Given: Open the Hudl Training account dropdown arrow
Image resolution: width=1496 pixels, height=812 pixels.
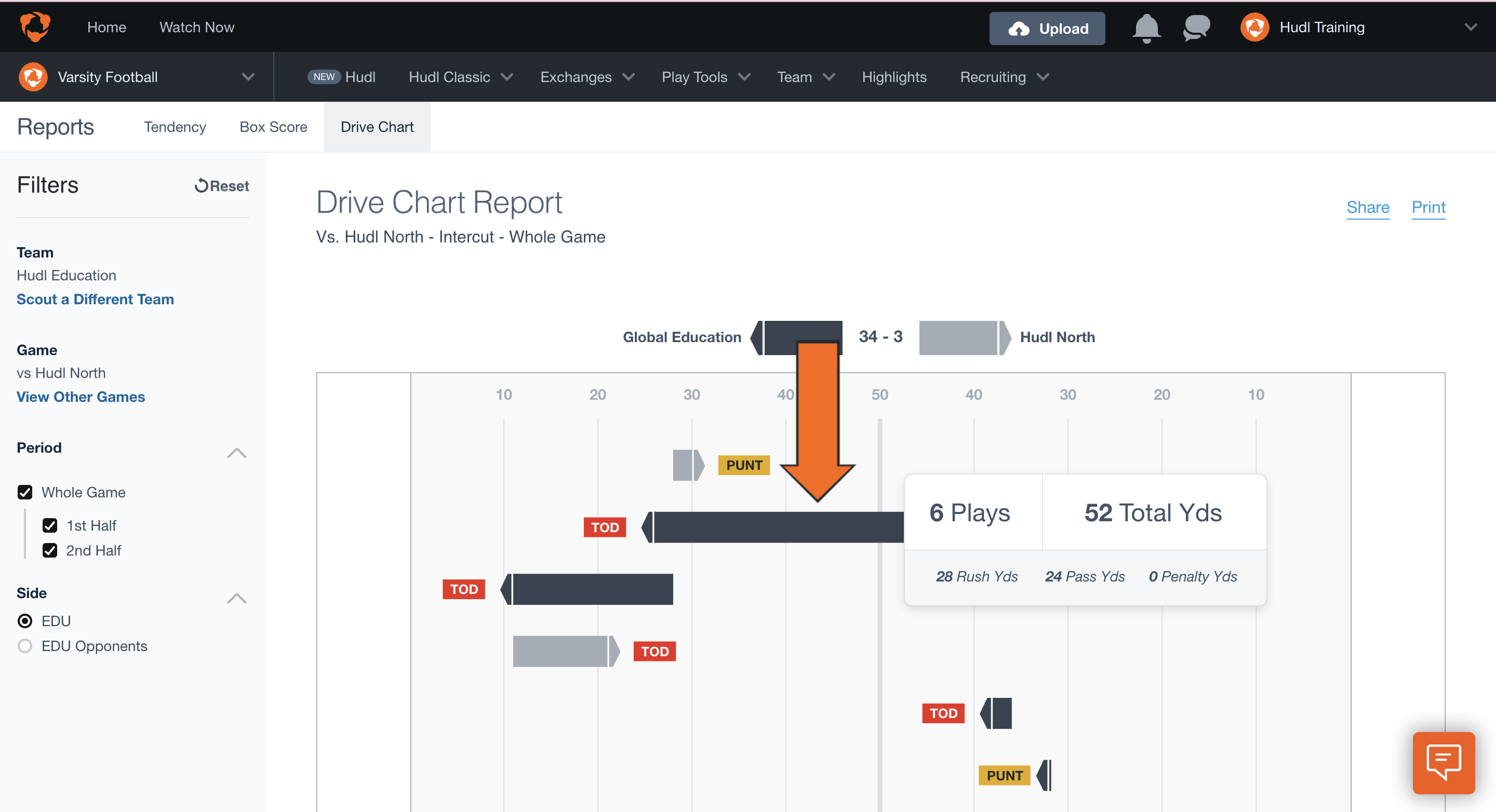Looking at the screenshot, I should click(1471, 28).
